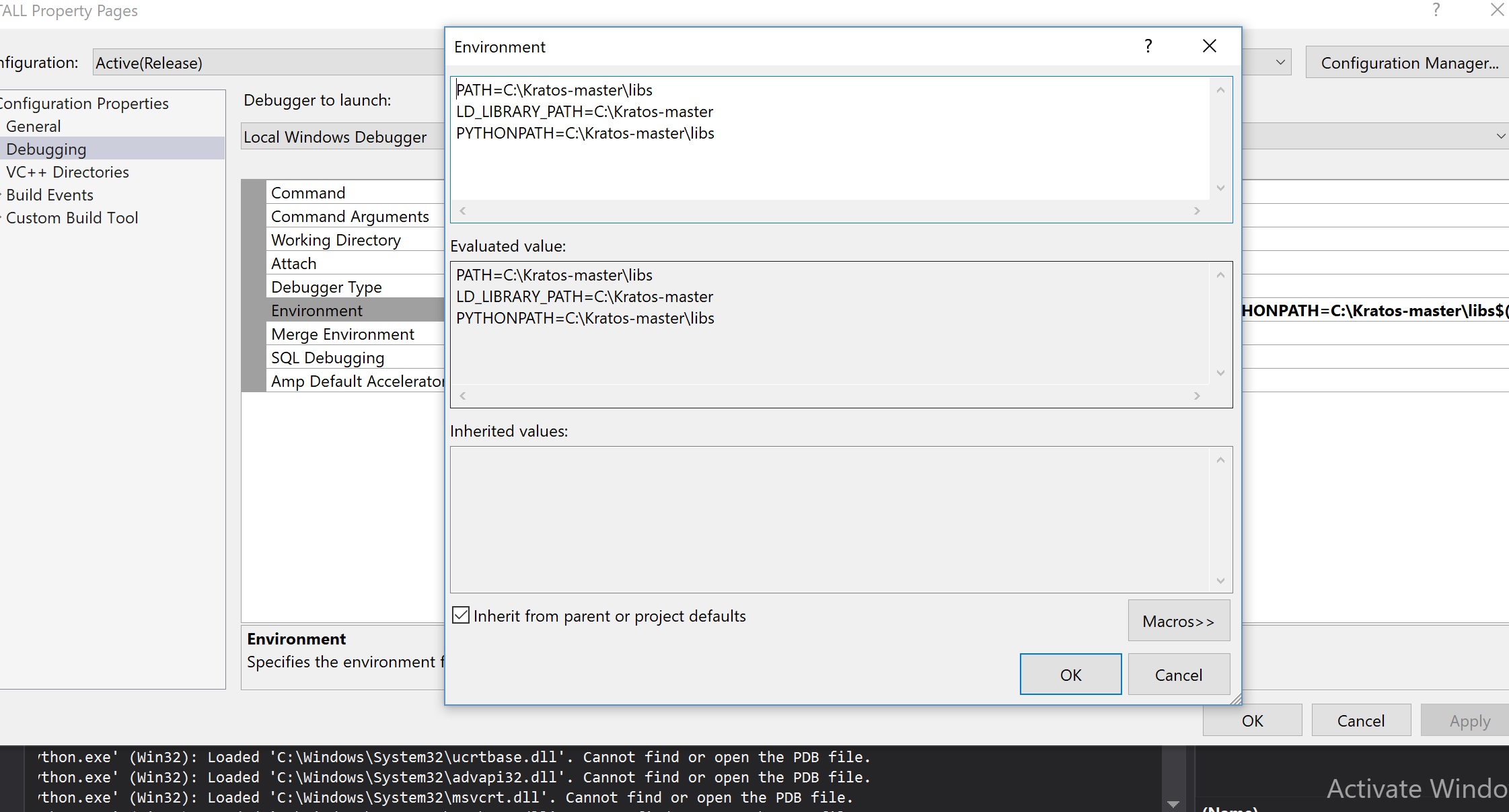
Task: Select the Environment property row
Action: 317,310
